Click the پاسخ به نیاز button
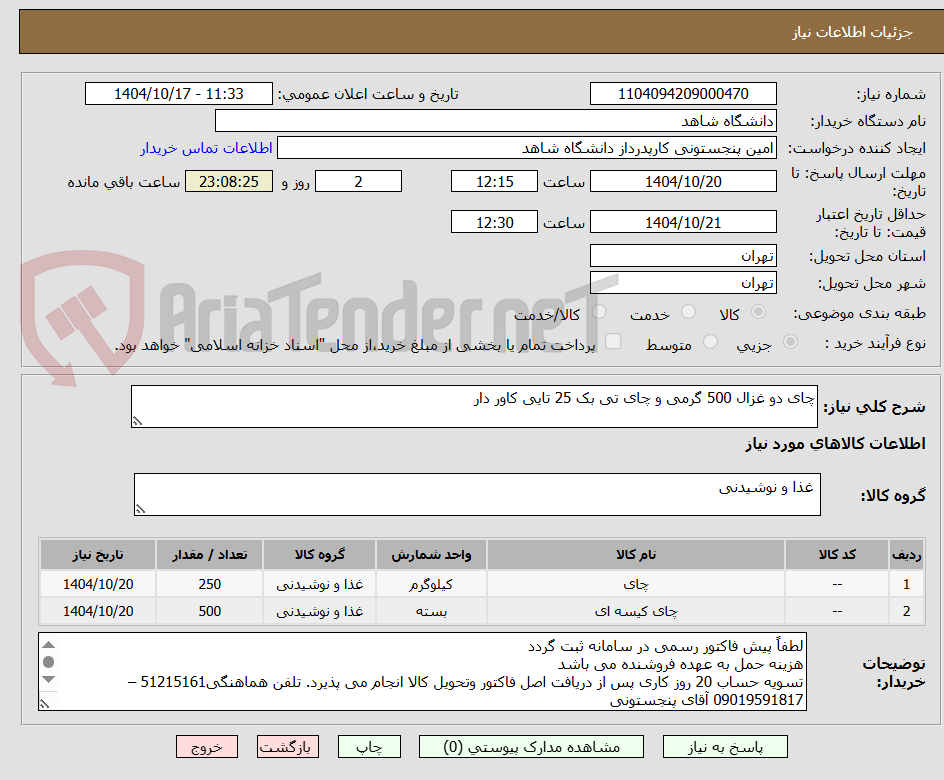This screenshot has height=780, width=944. (725, 747)
